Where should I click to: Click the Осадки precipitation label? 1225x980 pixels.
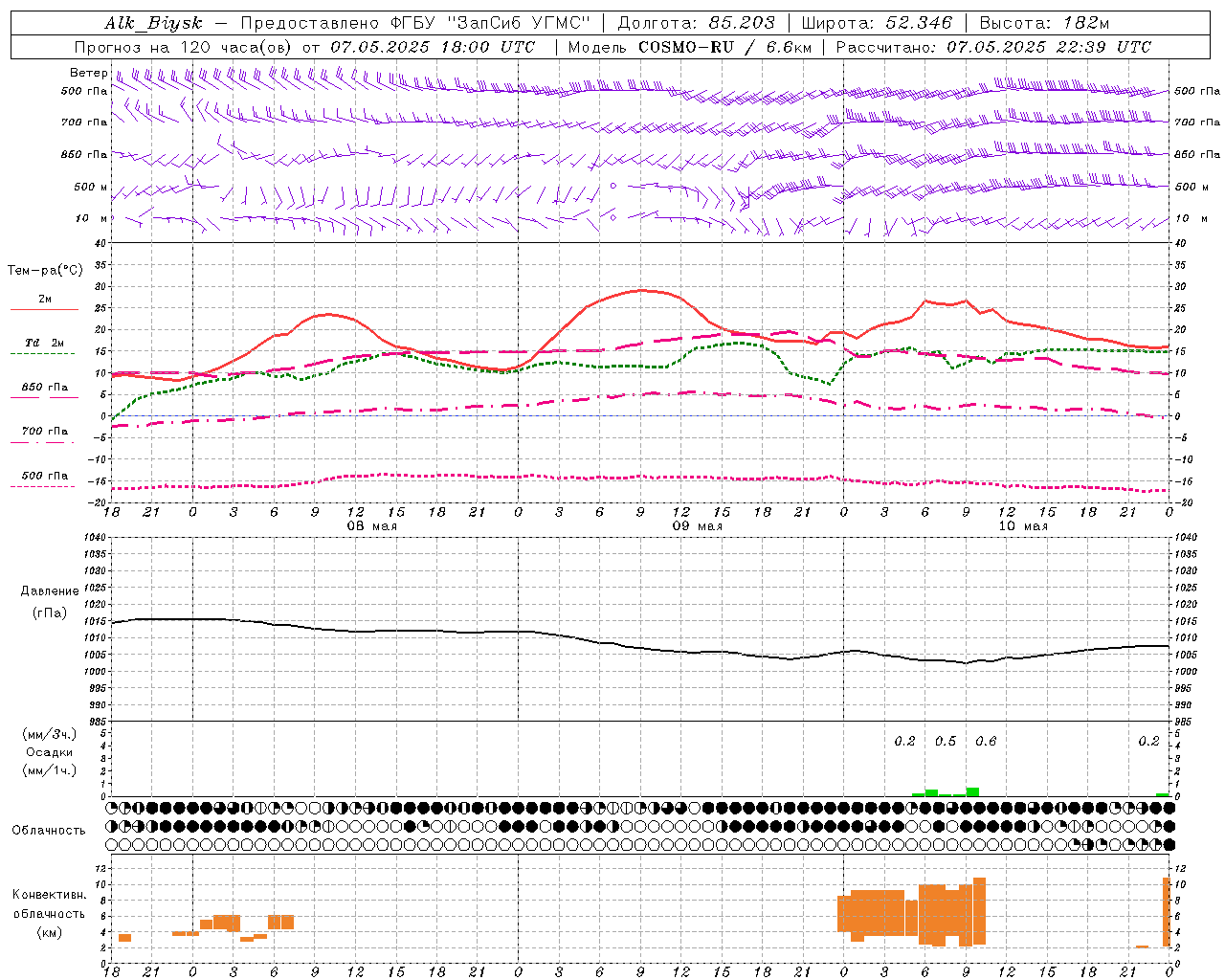[x=49, y=752]
